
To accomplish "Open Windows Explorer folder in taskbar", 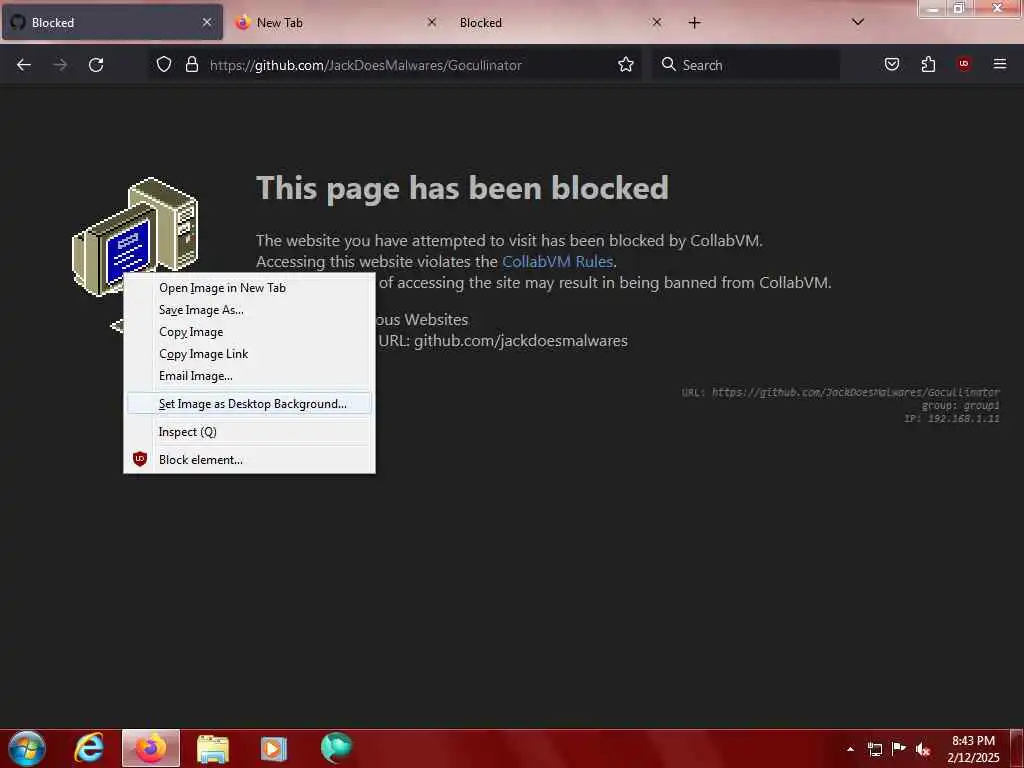I will [x=213, y=748].
